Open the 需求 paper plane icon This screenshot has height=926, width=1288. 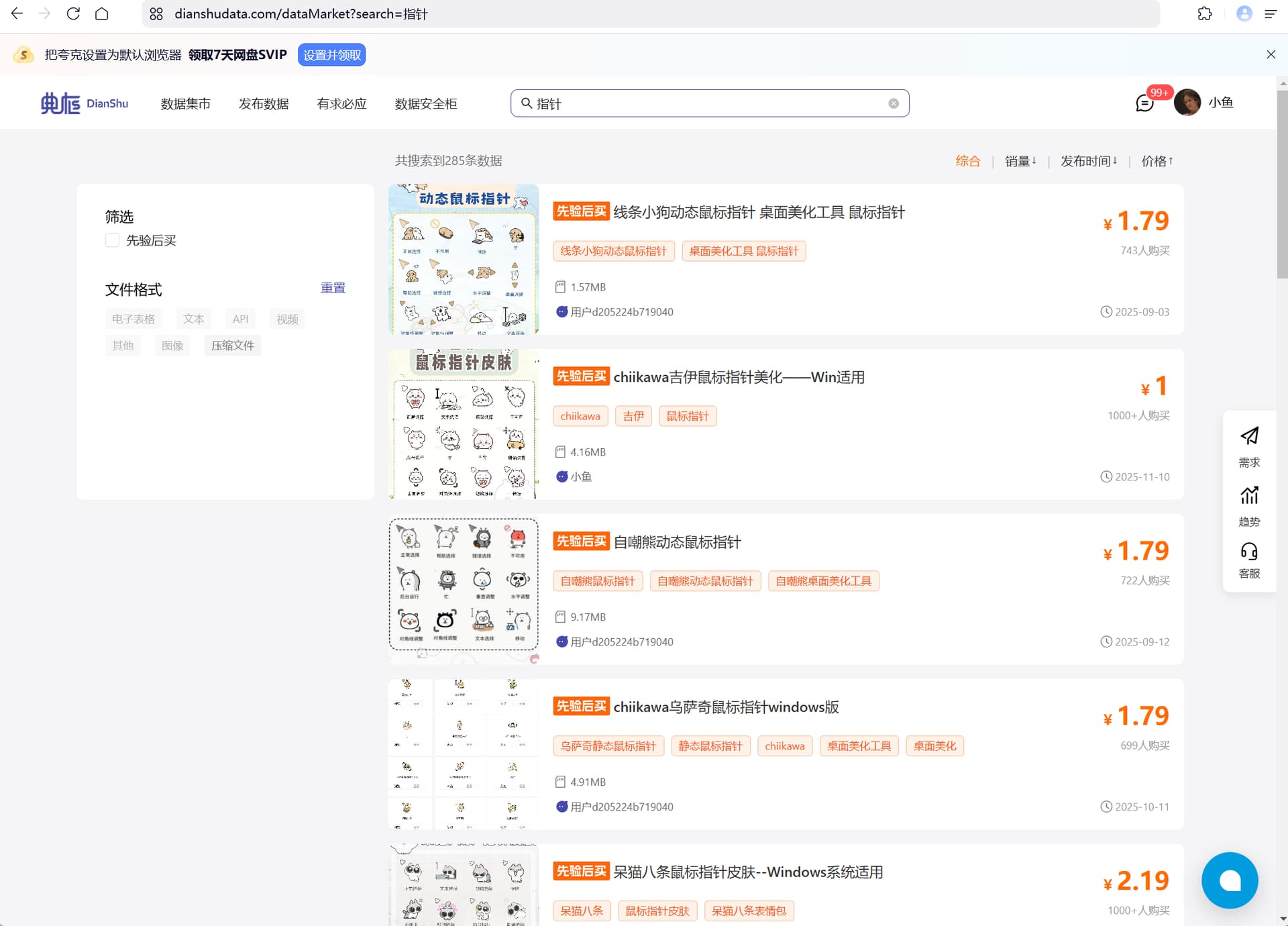(x=1248, y=436)
